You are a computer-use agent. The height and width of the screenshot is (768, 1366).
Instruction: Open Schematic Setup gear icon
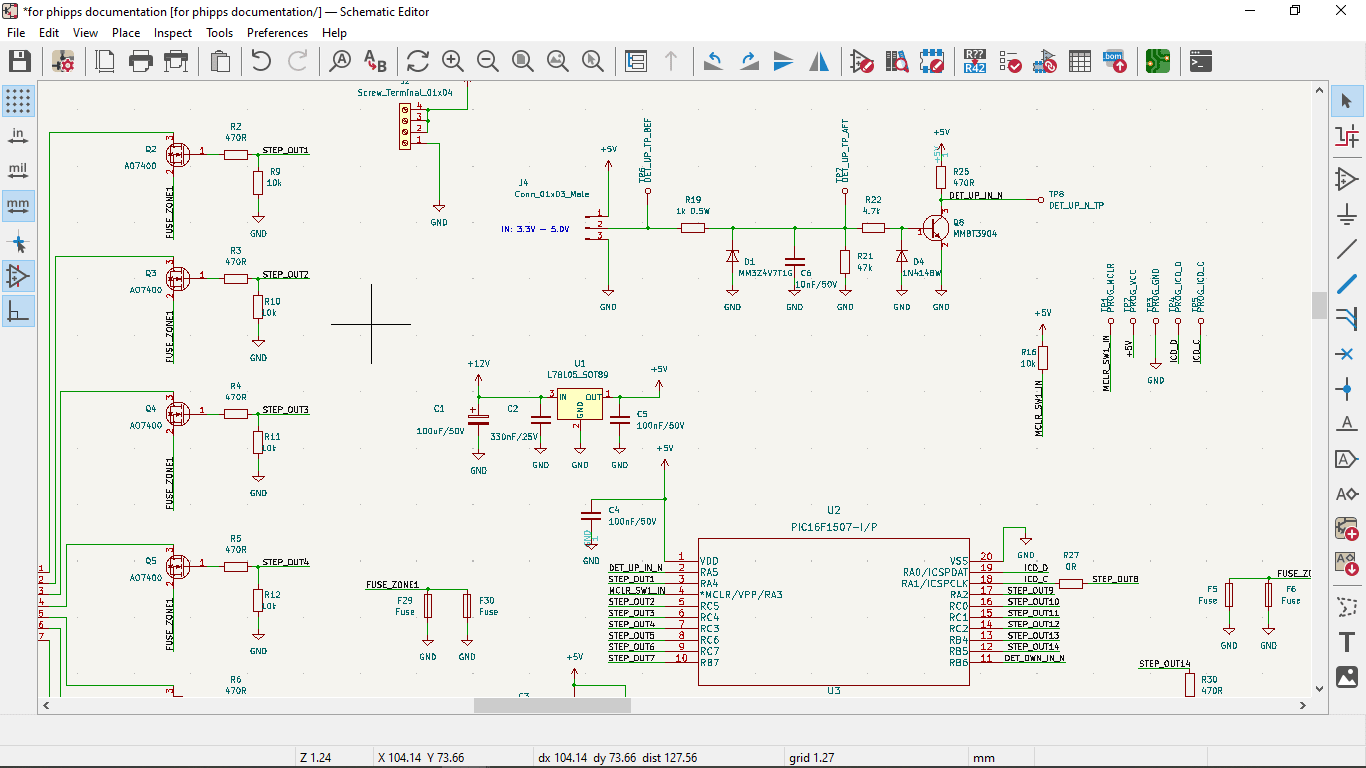(65, 61)
